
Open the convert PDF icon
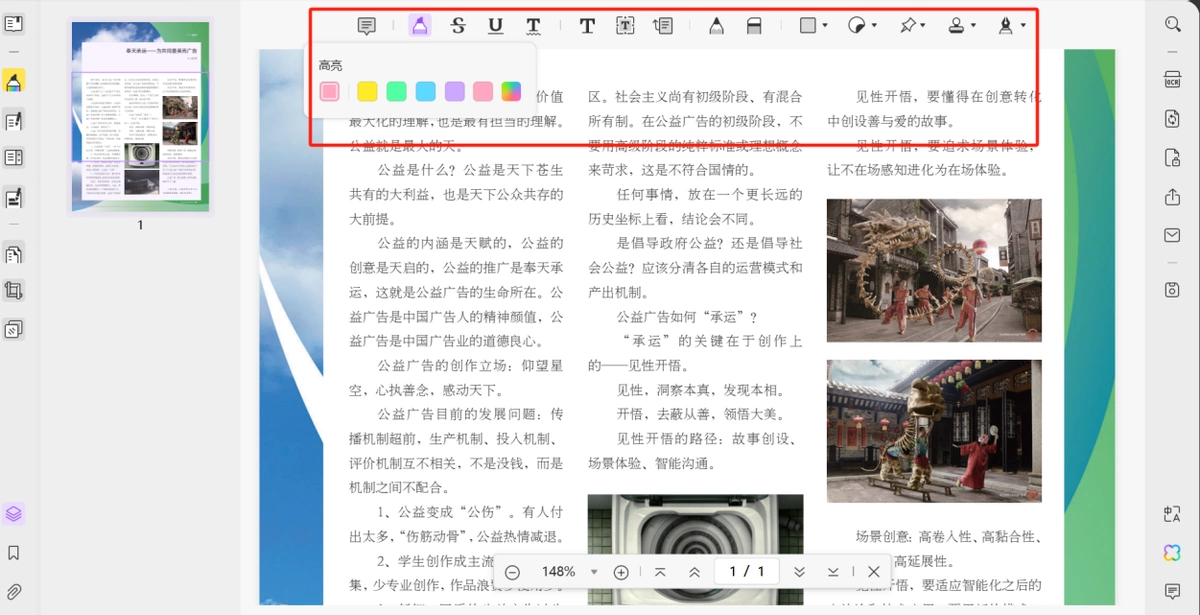coord(1173,119)
